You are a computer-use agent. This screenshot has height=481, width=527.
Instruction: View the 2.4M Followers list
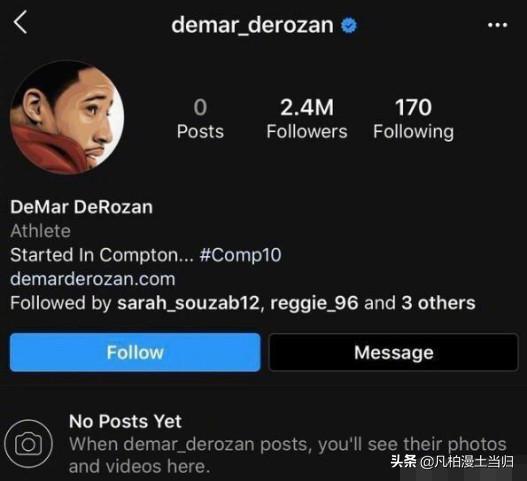tap(307, 119)
